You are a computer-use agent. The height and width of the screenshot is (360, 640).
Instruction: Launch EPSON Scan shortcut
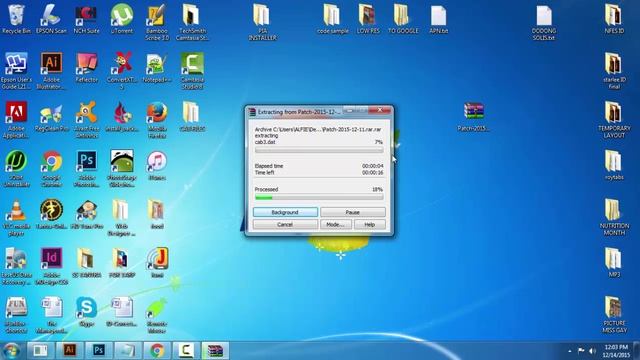click(x=51, y=19)
